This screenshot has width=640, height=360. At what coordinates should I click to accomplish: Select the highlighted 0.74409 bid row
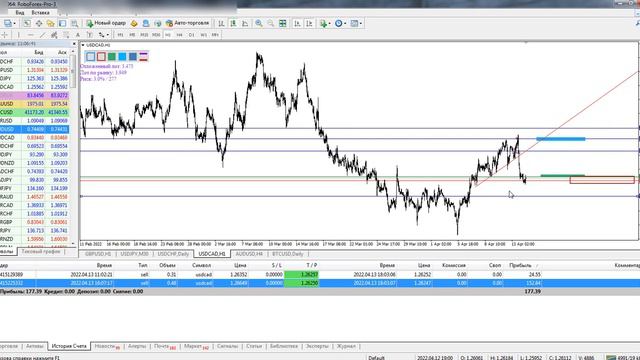click(x=35, y=129)
